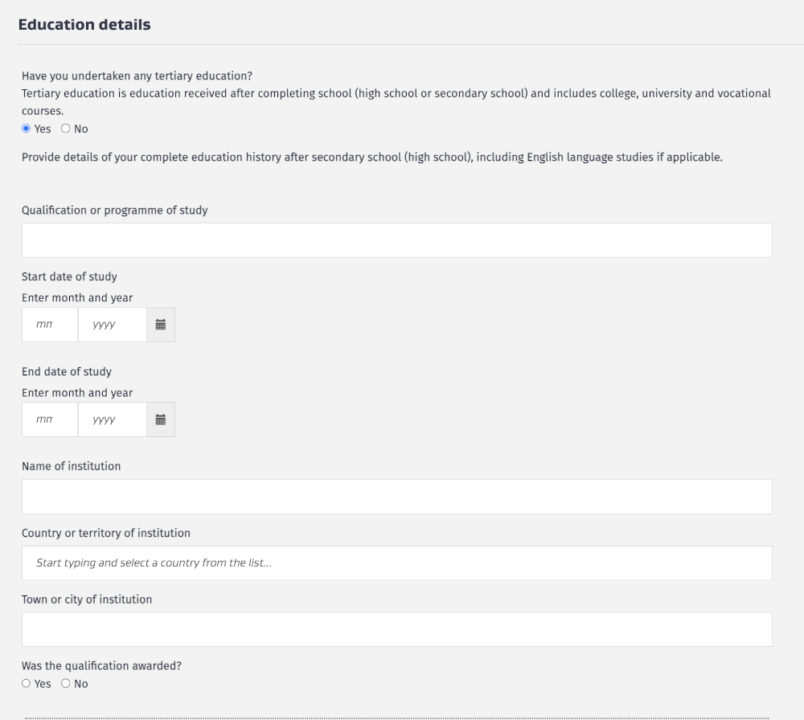Focus the Name of institution field
The height and width of the screenshot is (720, 804).
pos(396,497)
